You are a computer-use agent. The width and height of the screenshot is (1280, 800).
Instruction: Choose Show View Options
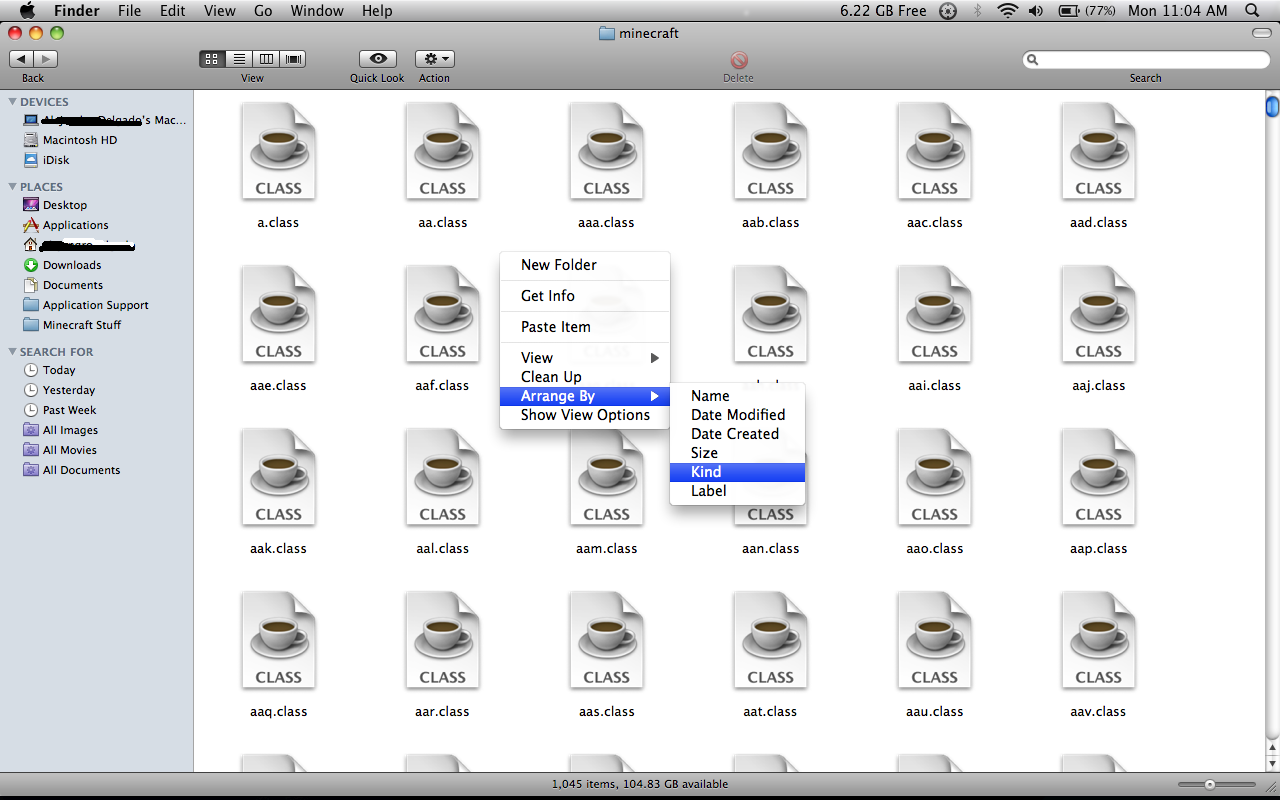click(585, 415)
